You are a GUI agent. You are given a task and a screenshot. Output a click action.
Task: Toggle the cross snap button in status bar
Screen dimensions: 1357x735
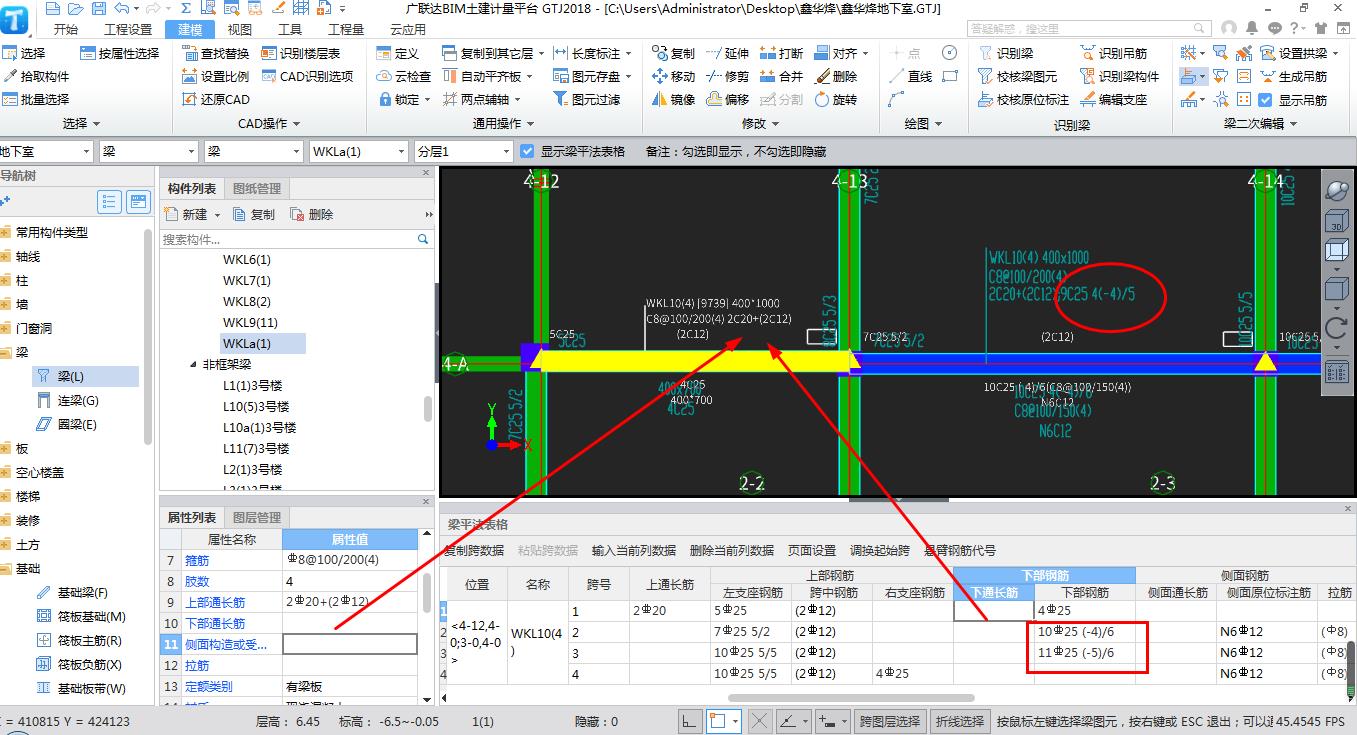click(x=760, y=721)
